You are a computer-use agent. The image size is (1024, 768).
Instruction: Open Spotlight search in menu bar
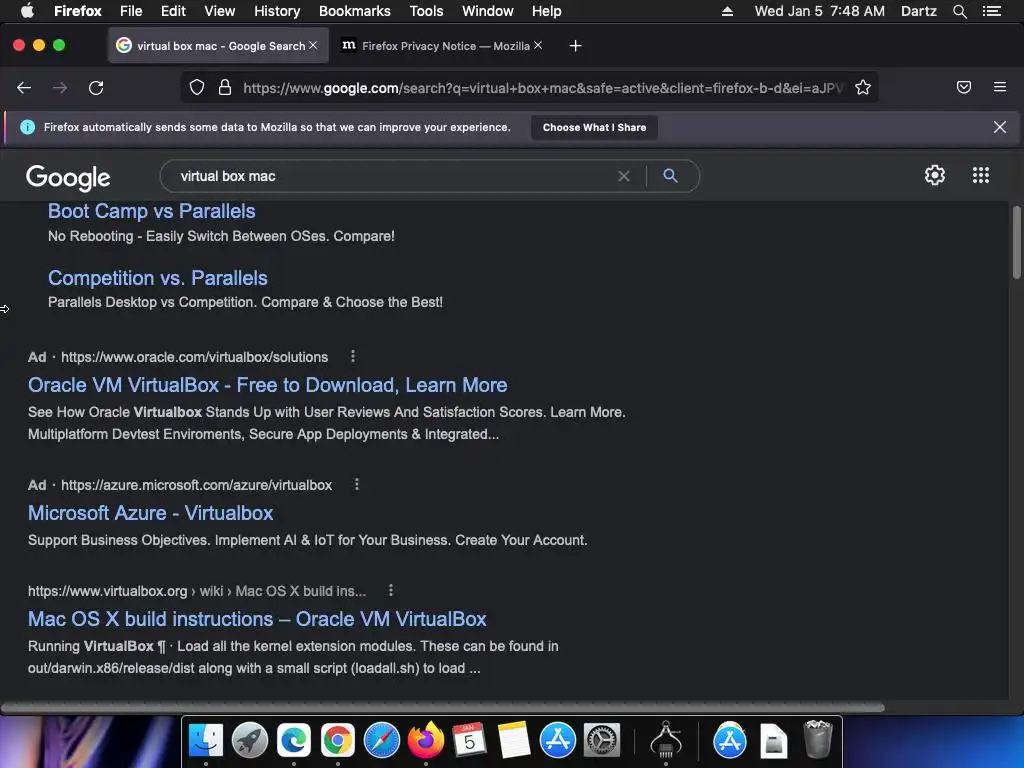959,11
